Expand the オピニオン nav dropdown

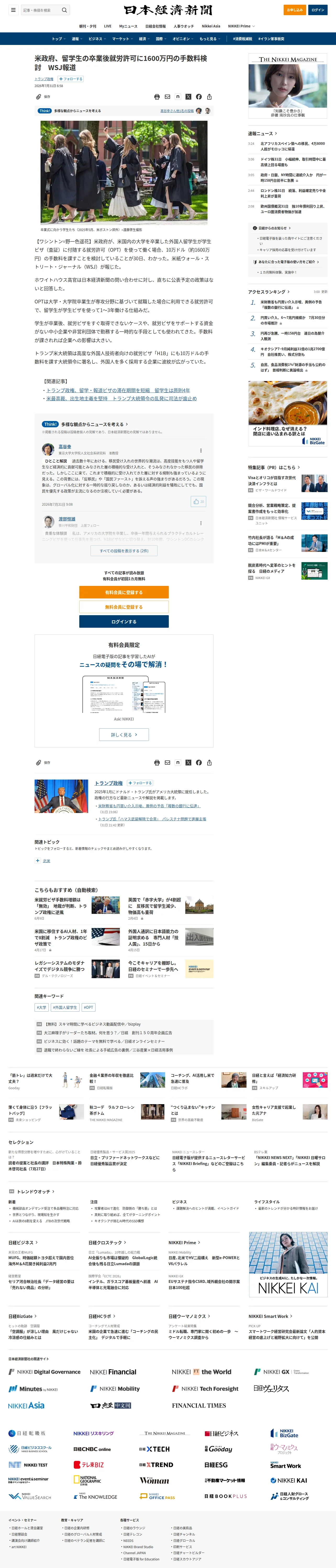pyautogui.click(x=183, y=39)
